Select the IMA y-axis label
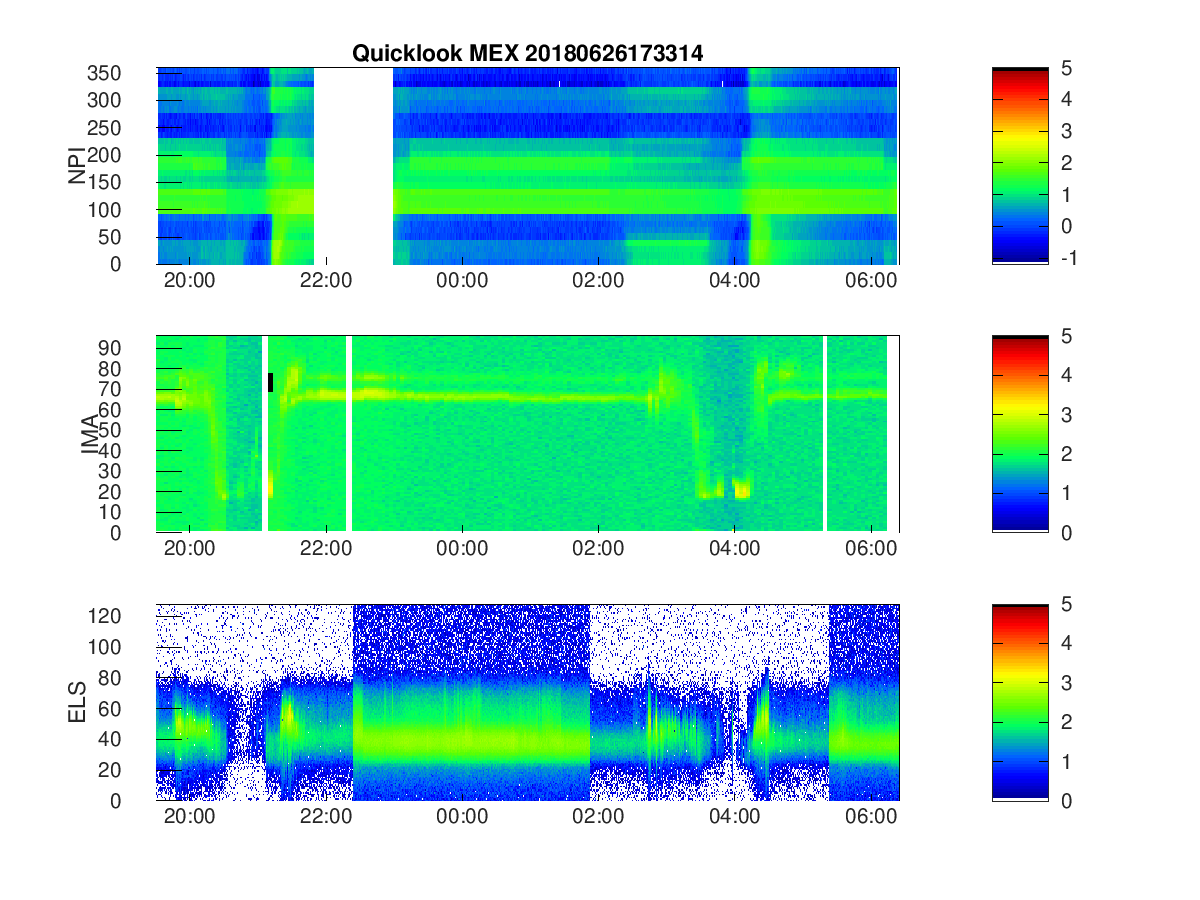The width and height of the screenshot is (1200, 900). [x=91, y=433]
